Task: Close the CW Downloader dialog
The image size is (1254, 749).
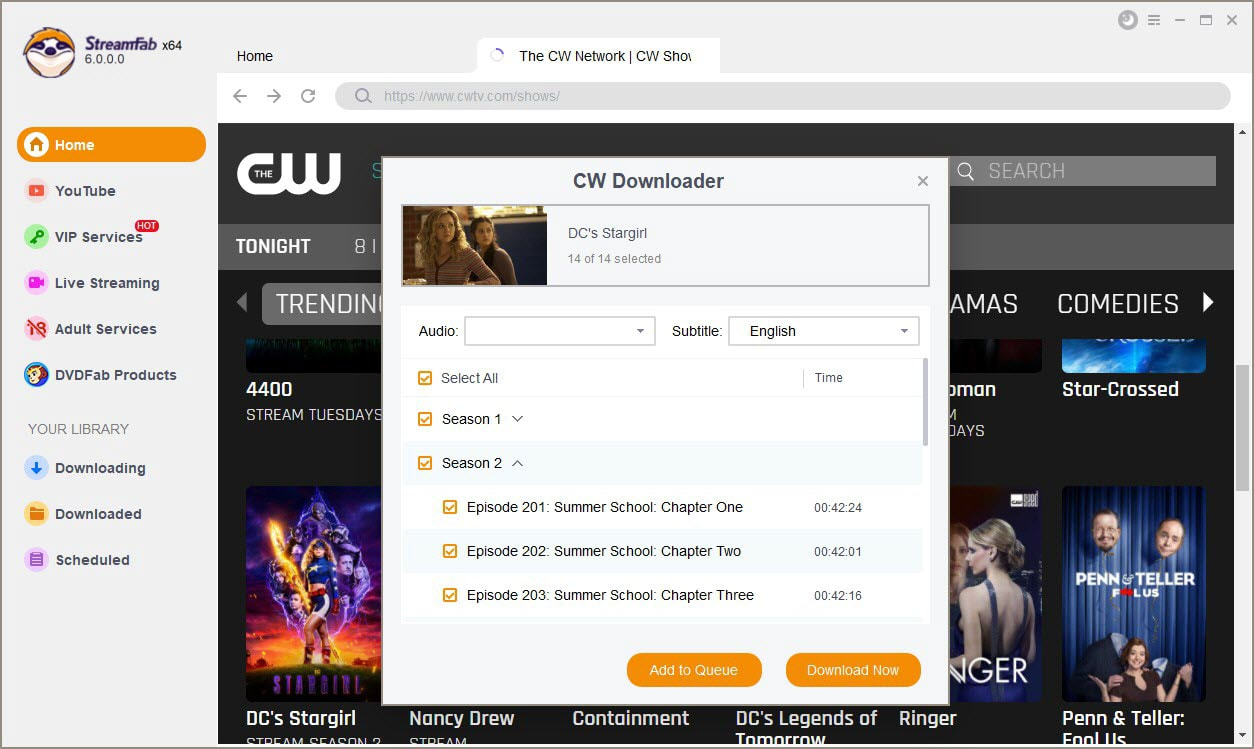Action: pyautogui.click(x=923, y=181)
